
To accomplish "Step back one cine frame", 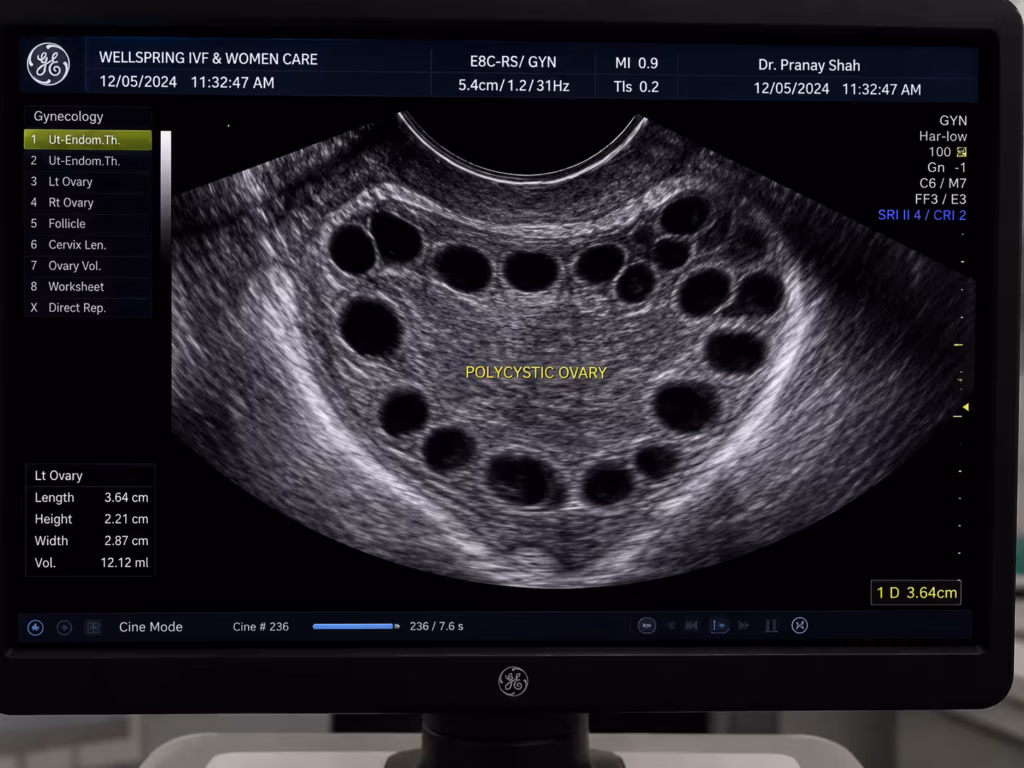I will [671, 626].
